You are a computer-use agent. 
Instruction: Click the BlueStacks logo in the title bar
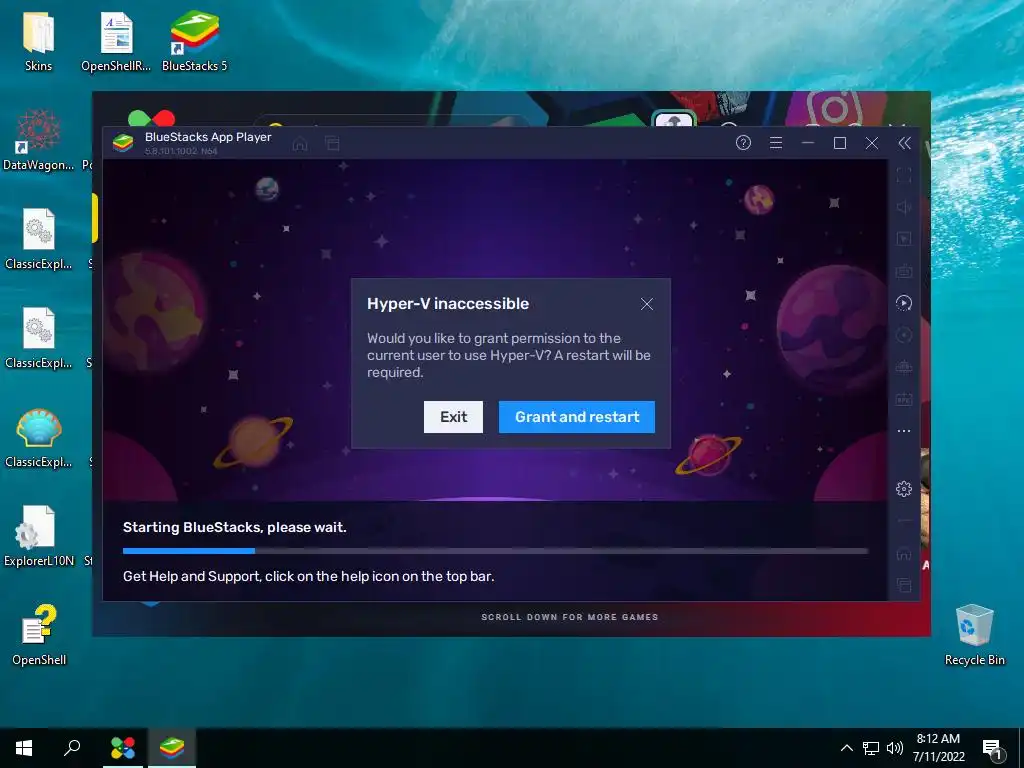pyautogui.click(x=123, y=142)
